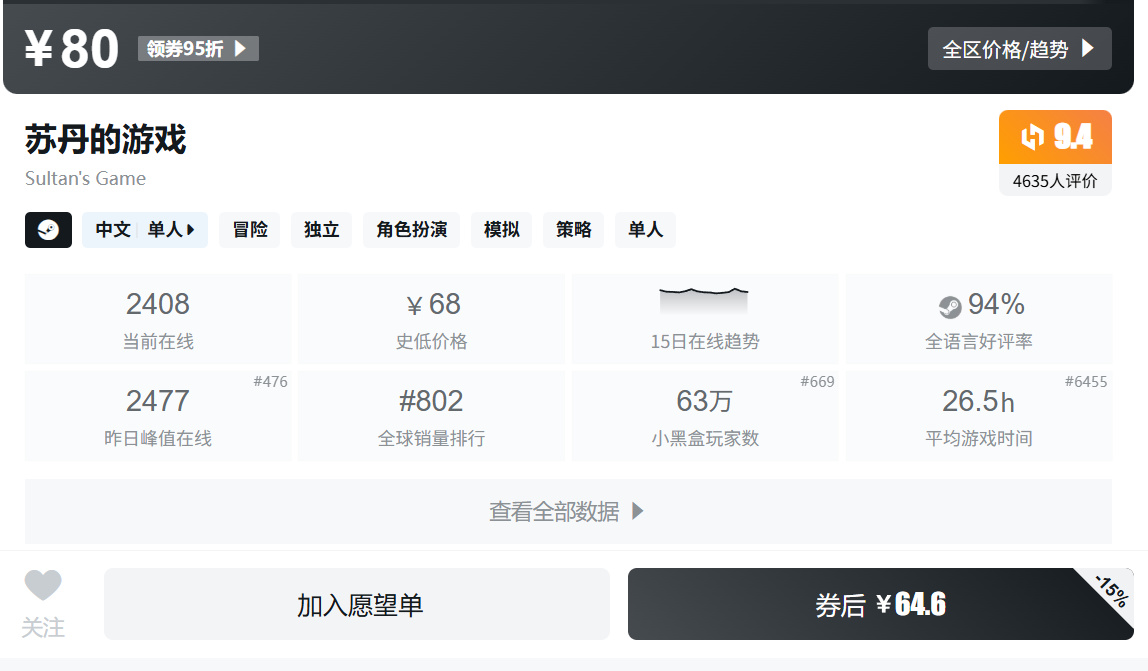1148x671 pixels.
Task: Click the ¥68 史低价格 stat card
Action: (431, 319)
